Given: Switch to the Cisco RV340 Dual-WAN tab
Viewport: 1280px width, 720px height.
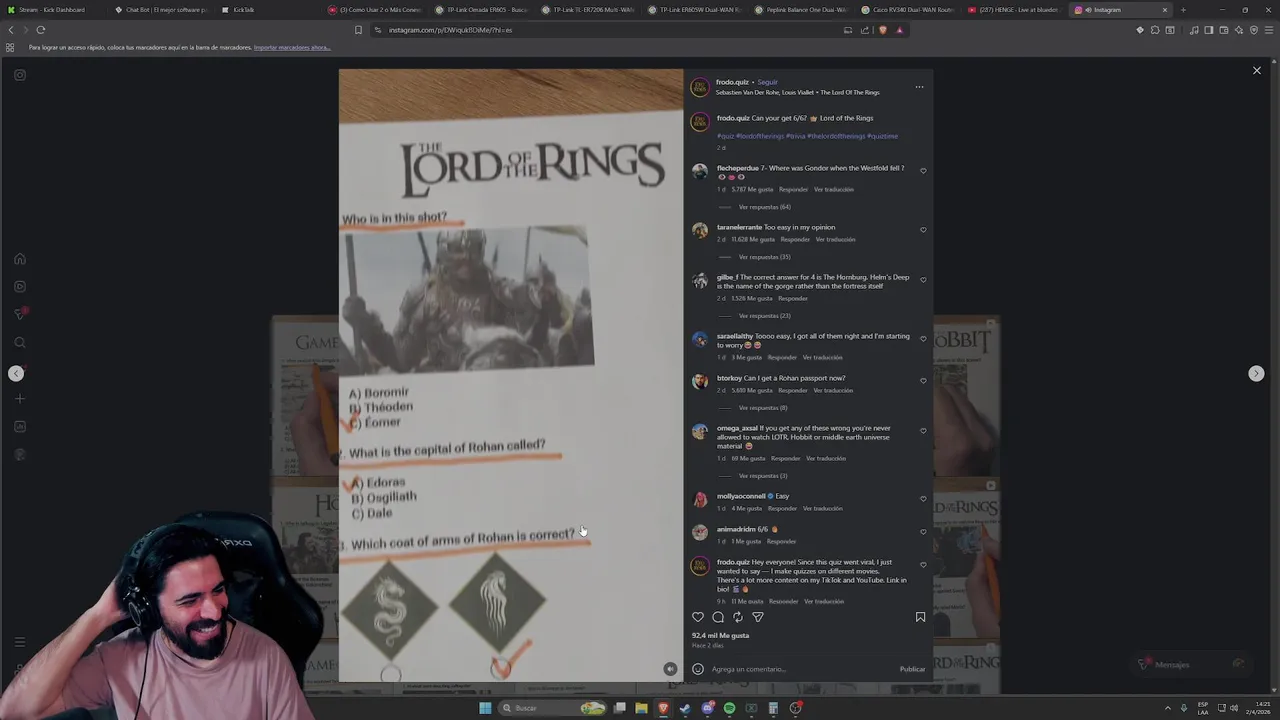Looking at the screenshot, I should click(906, 10).
